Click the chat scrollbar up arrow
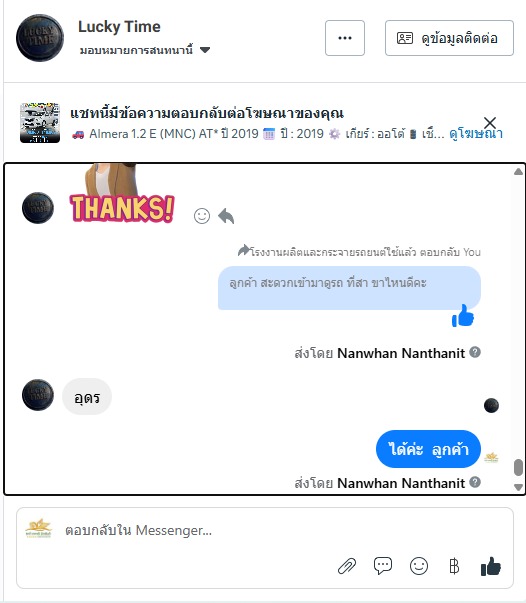Screen dimensions: 526x603 coord(518,172)
